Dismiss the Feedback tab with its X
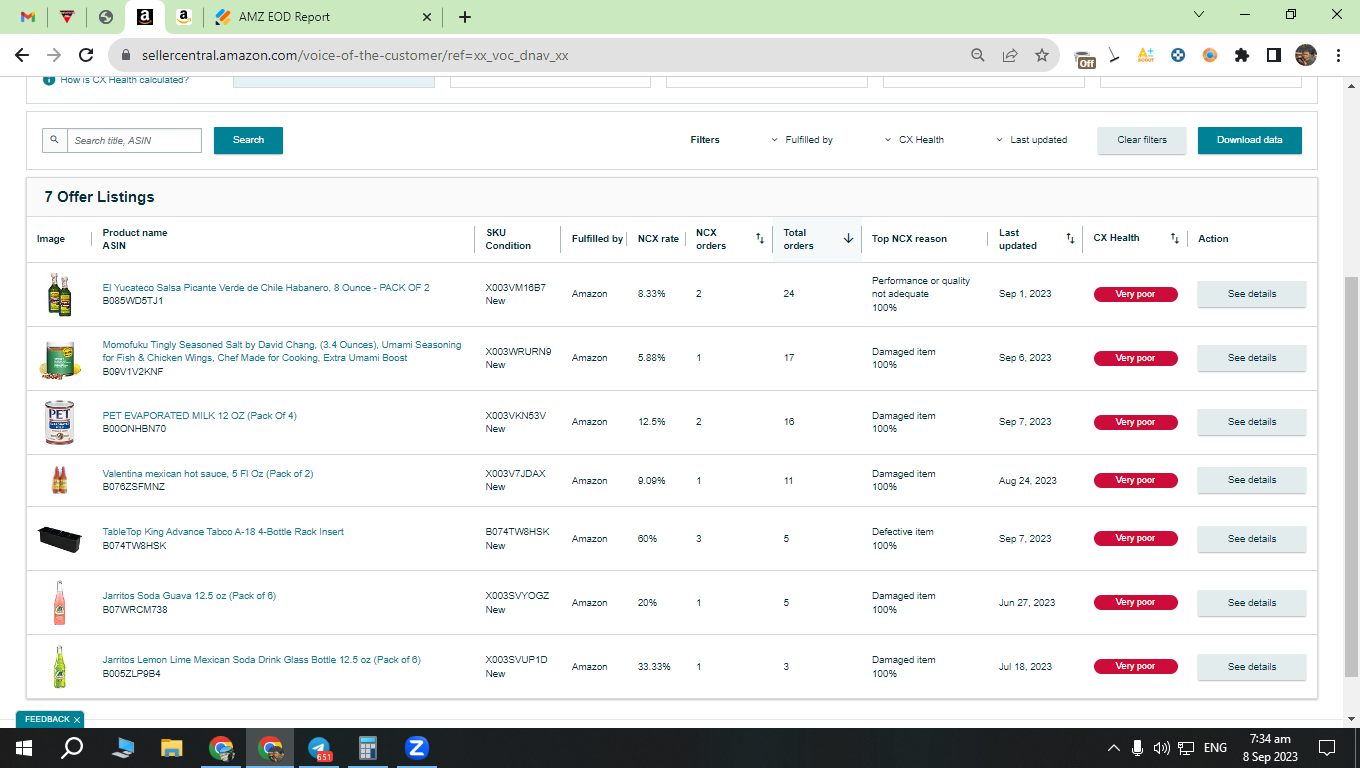 (77, 719)
